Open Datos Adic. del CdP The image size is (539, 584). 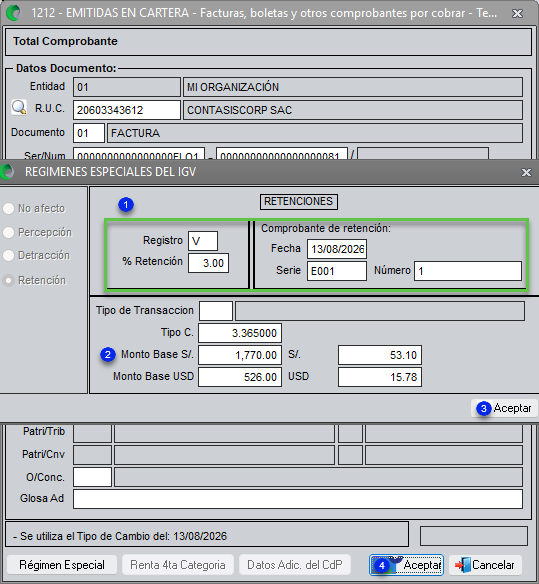(x=295, y=565)
